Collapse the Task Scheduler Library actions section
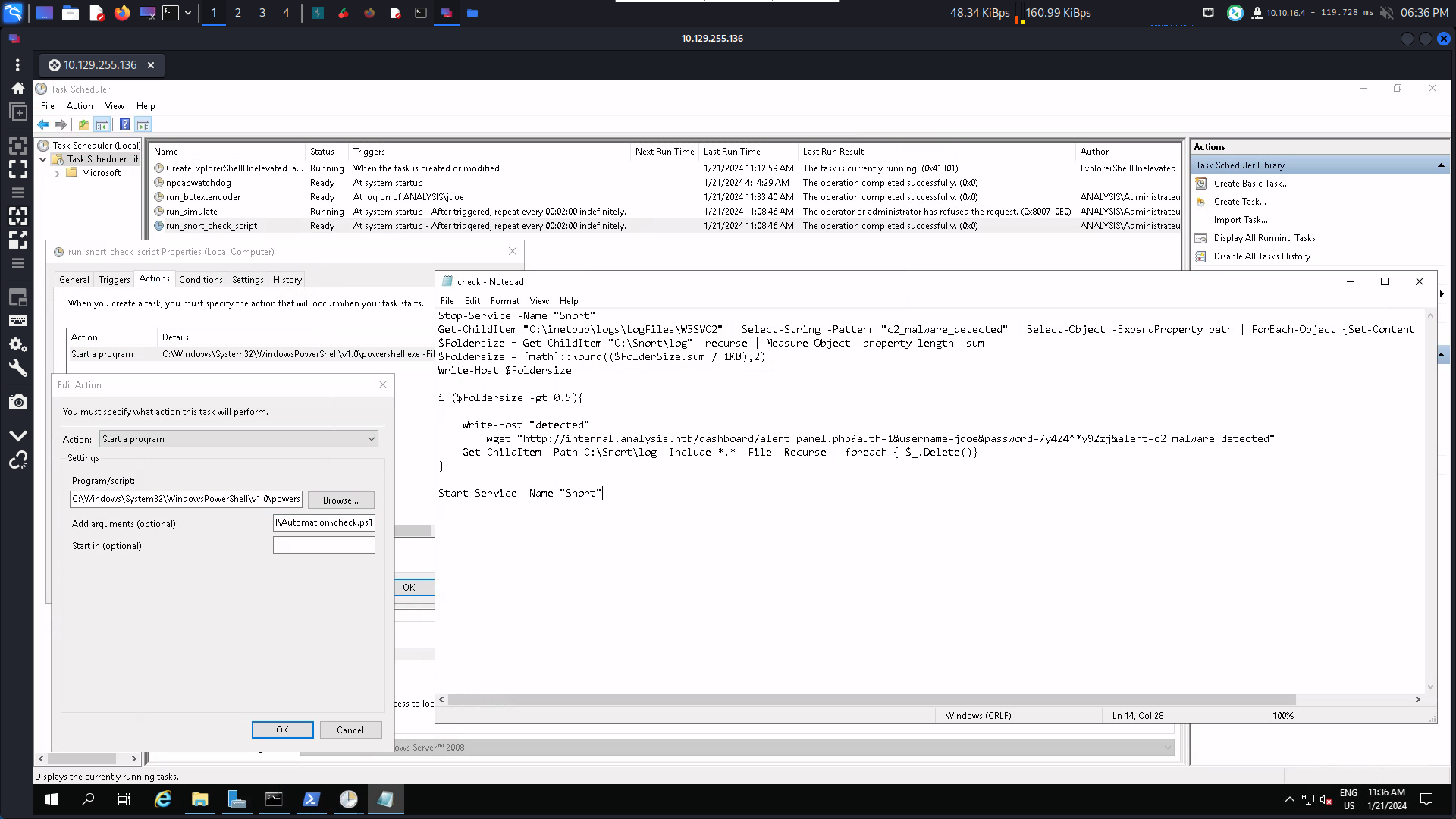Image resolution: width=1456 pixels, height=819 pixels. click(x=1441, y=165)
